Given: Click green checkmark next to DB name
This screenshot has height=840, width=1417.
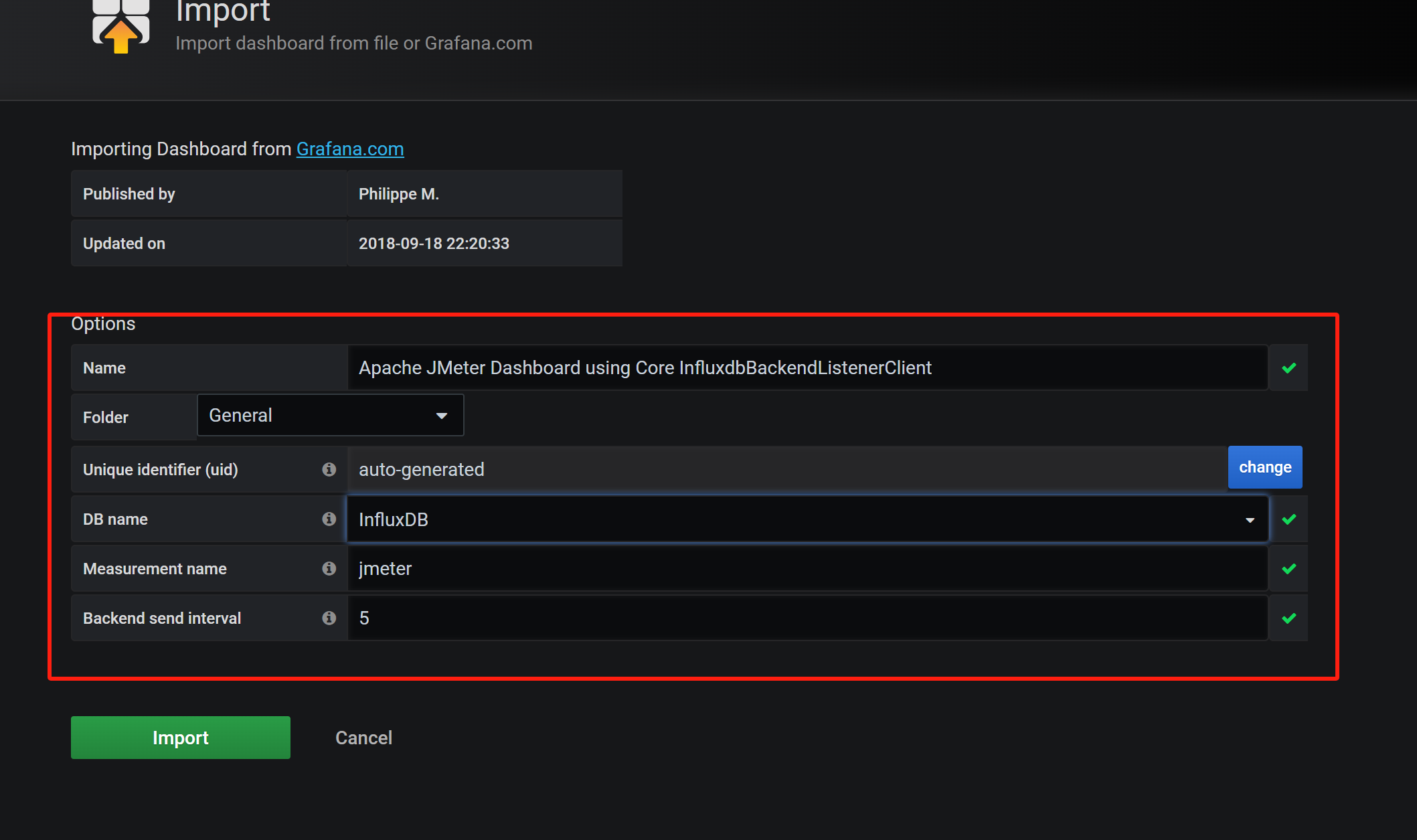Looking at the screenshot, I should [x=1289, y=519].
